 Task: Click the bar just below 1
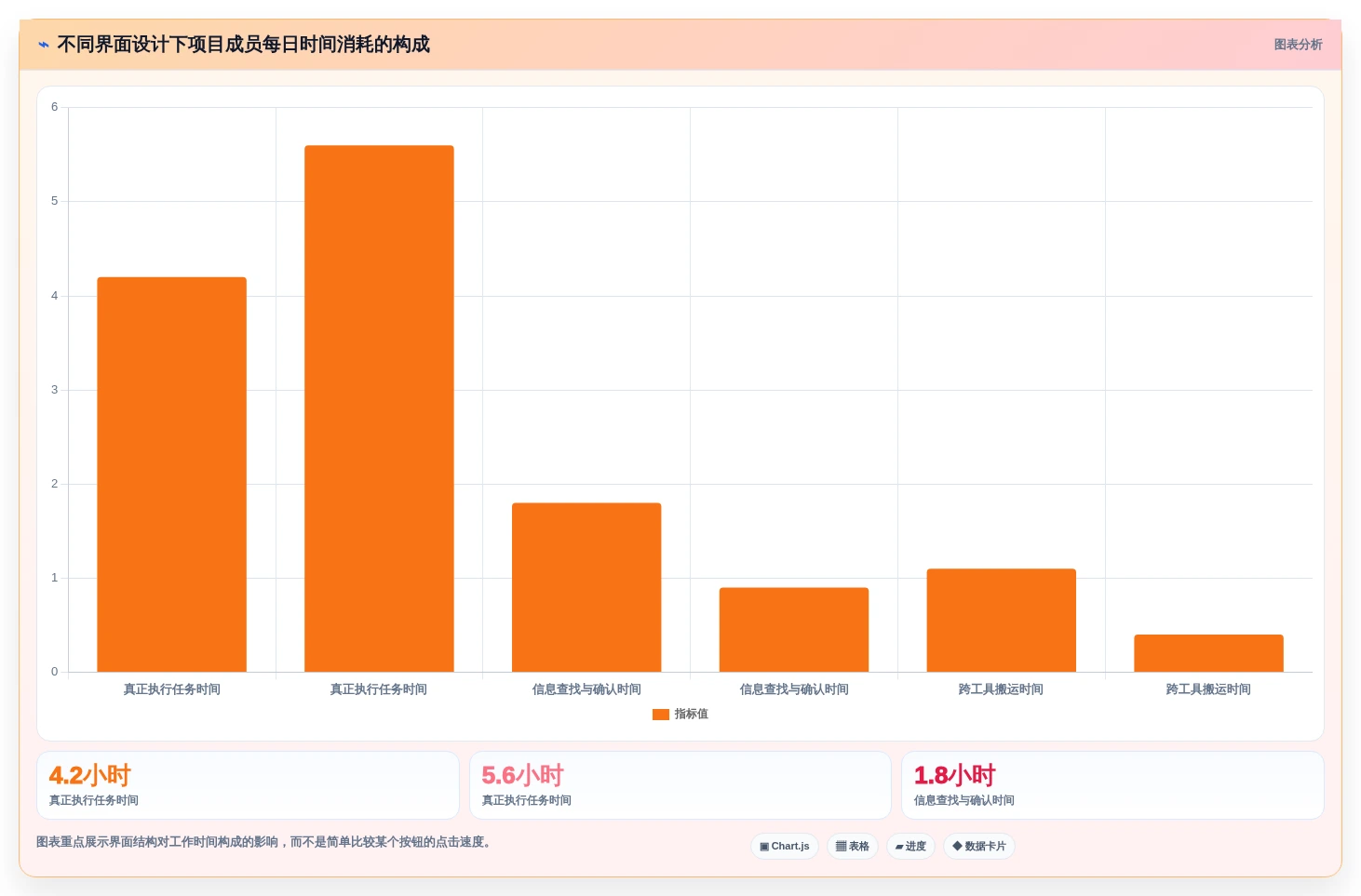794,629
